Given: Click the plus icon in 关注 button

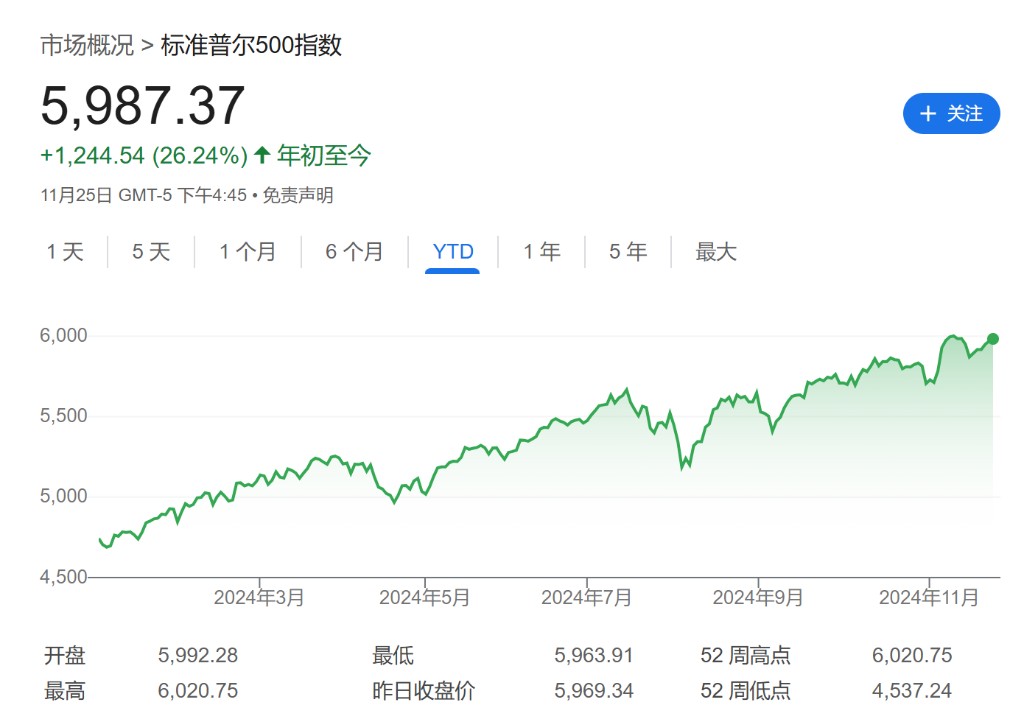Looking at the screenshot, I should click(x=927, y=114).
